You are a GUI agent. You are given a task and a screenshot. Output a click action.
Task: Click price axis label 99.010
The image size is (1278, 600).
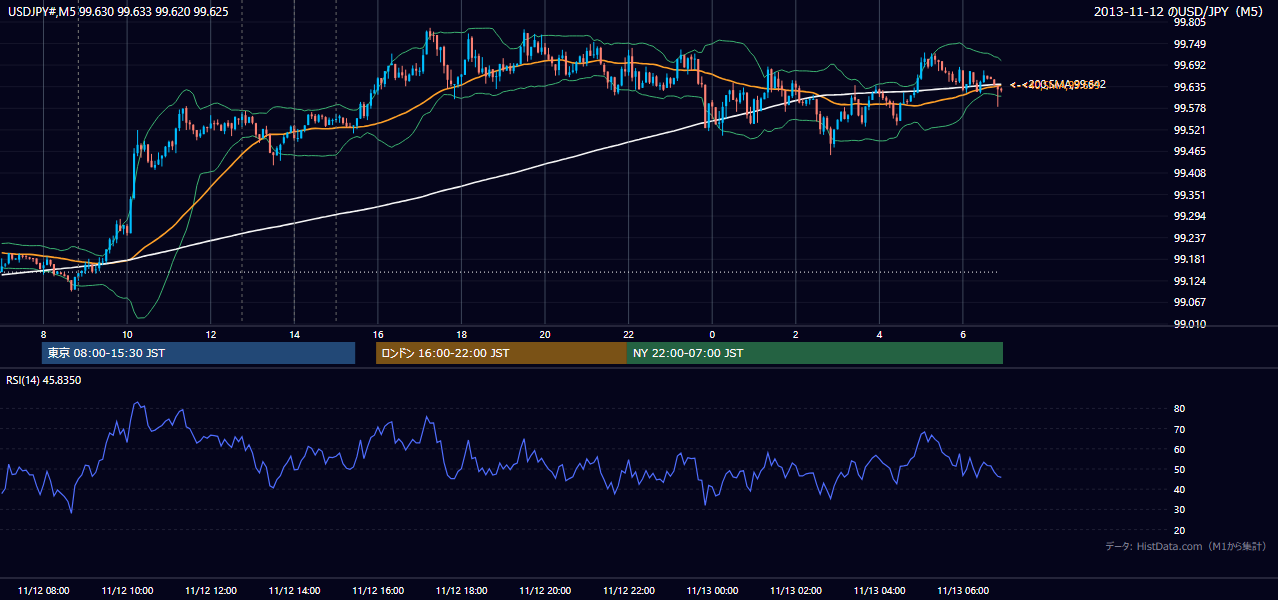click(x=1190, y=324)
